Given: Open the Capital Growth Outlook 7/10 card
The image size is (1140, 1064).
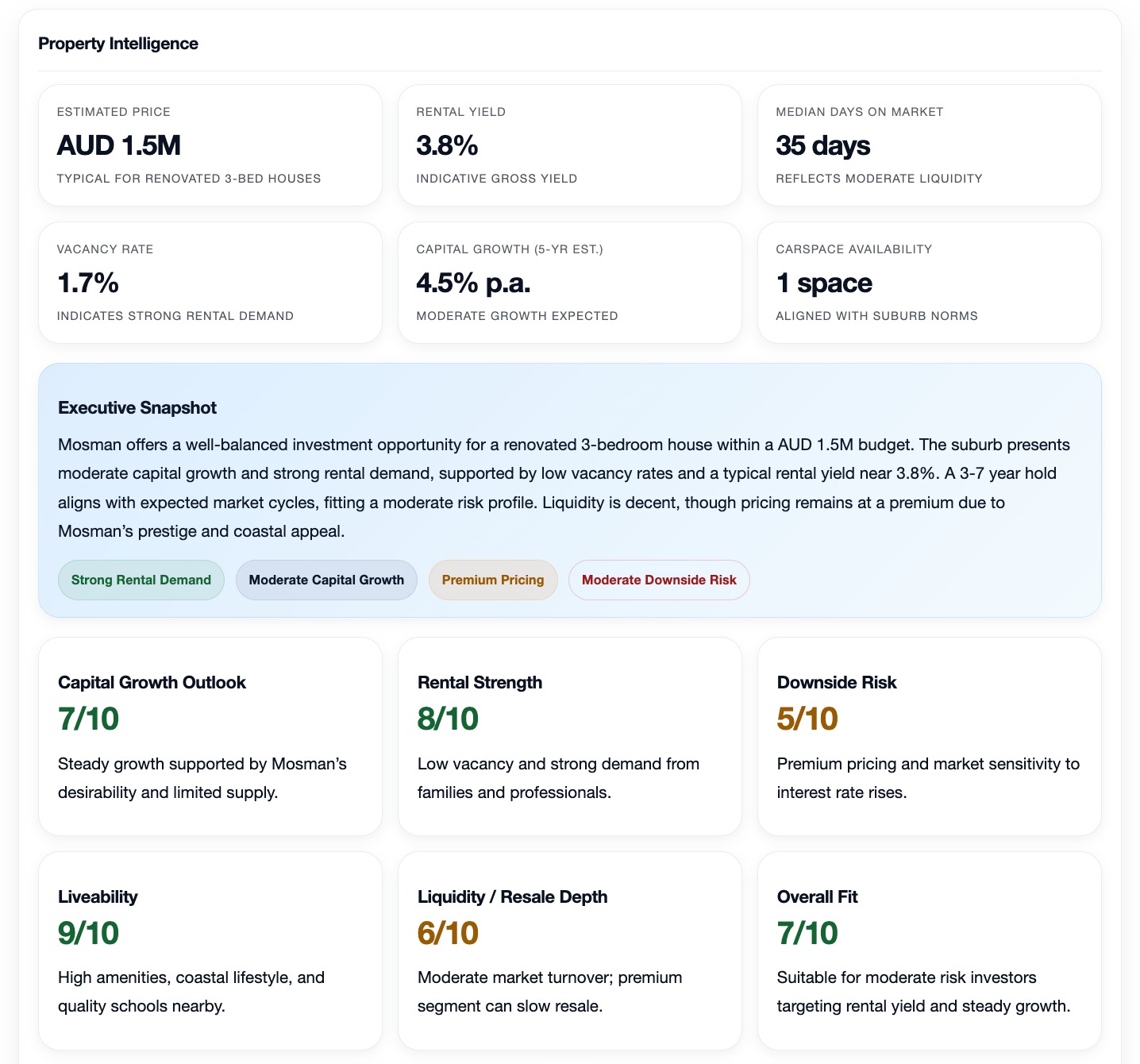Looking at the screenshot, I should click(210, 737).
